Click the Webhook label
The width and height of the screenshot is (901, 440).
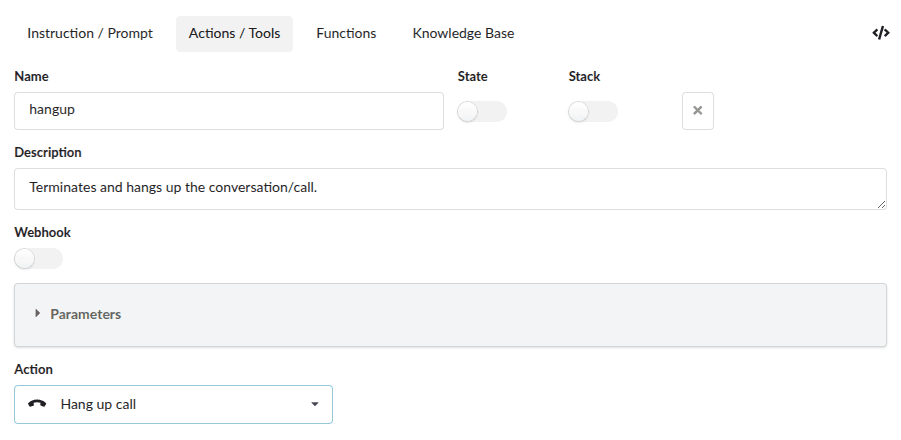43,232
